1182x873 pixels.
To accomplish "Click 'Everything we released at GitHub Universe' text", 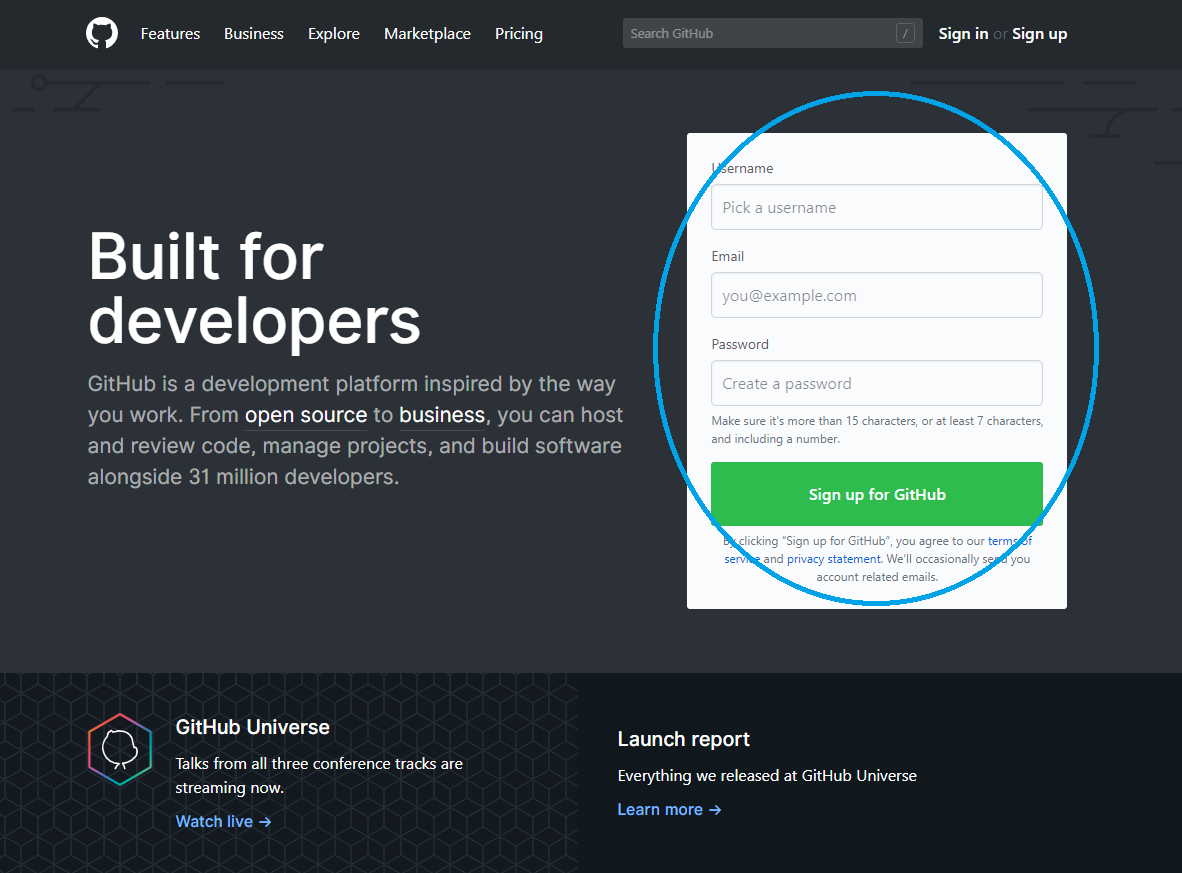I will pyautogui.click(x=767, y=776).
